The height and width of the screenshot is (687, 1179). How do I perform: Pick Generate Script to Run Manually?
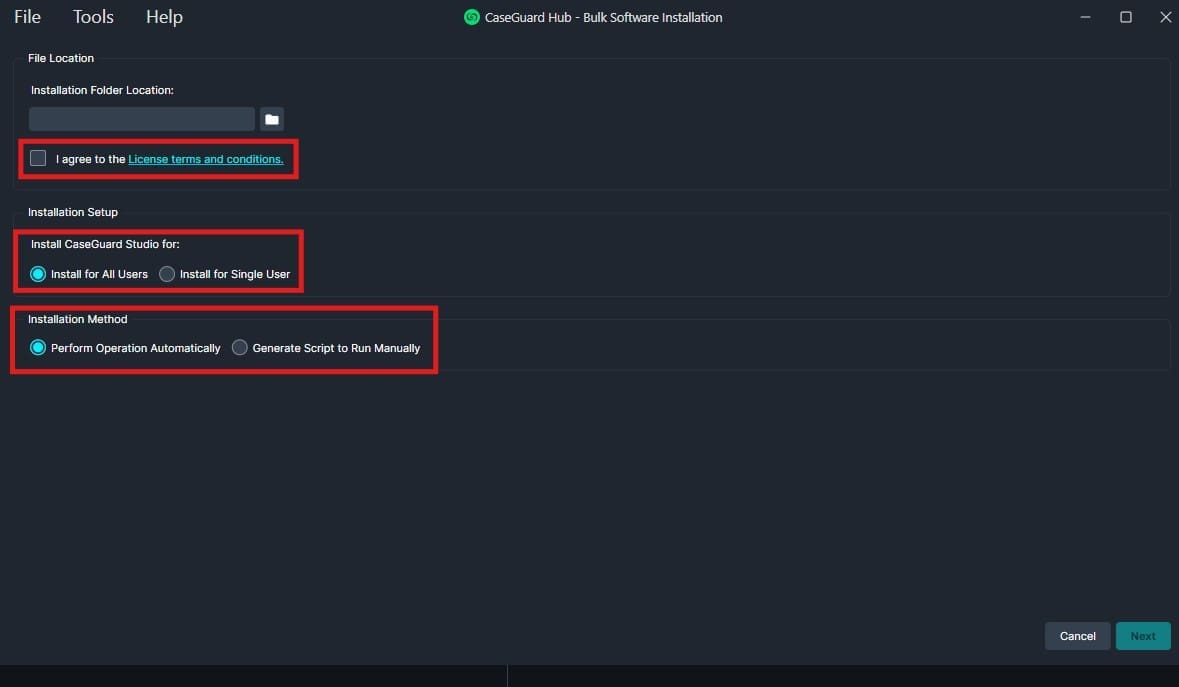[x=240, y=348]
